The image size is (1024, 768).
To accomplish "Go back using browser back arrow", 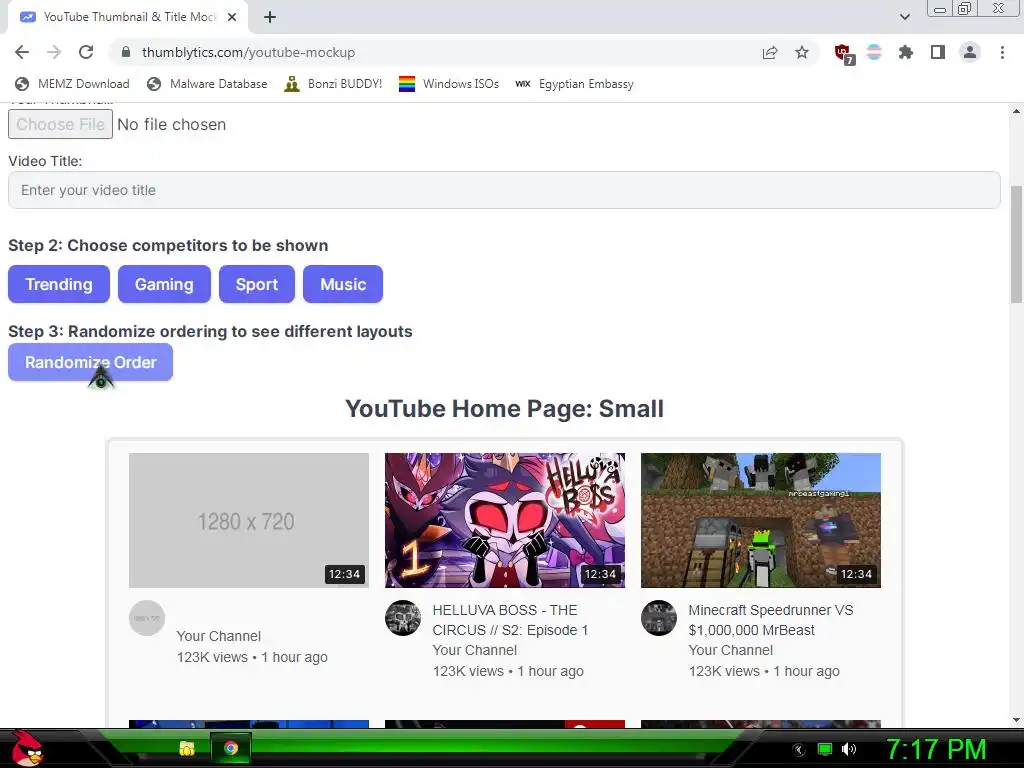I will (x=22, y=52).
